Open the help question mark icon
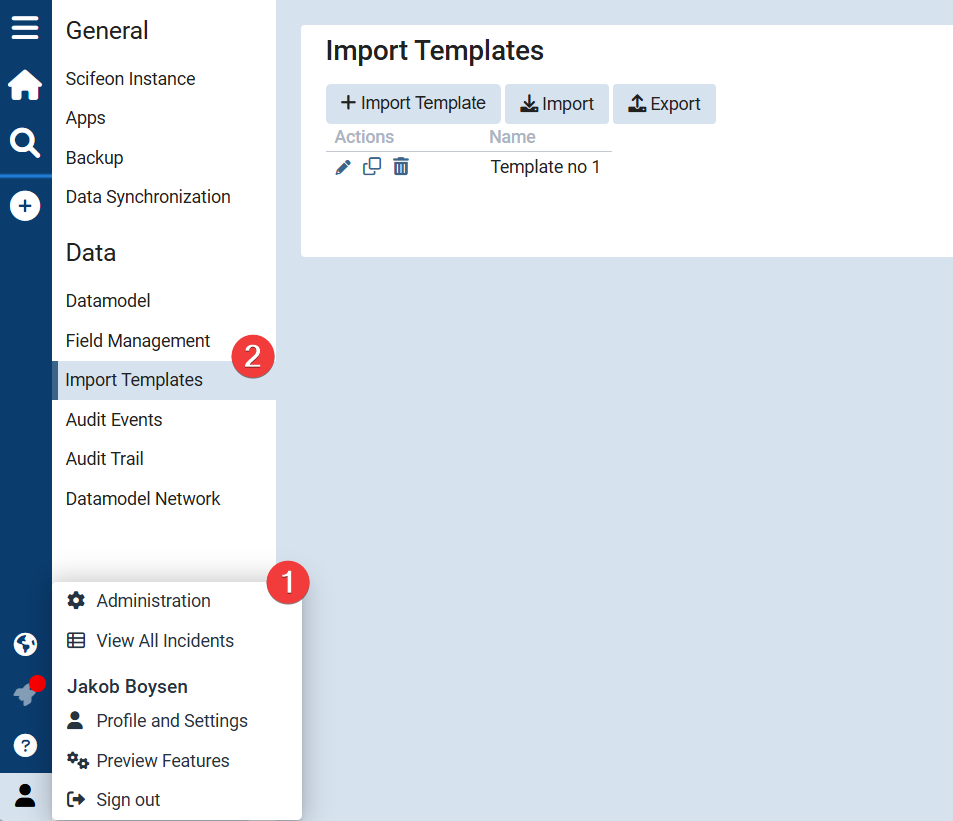The image size is (953, 821). click(25, 745)
